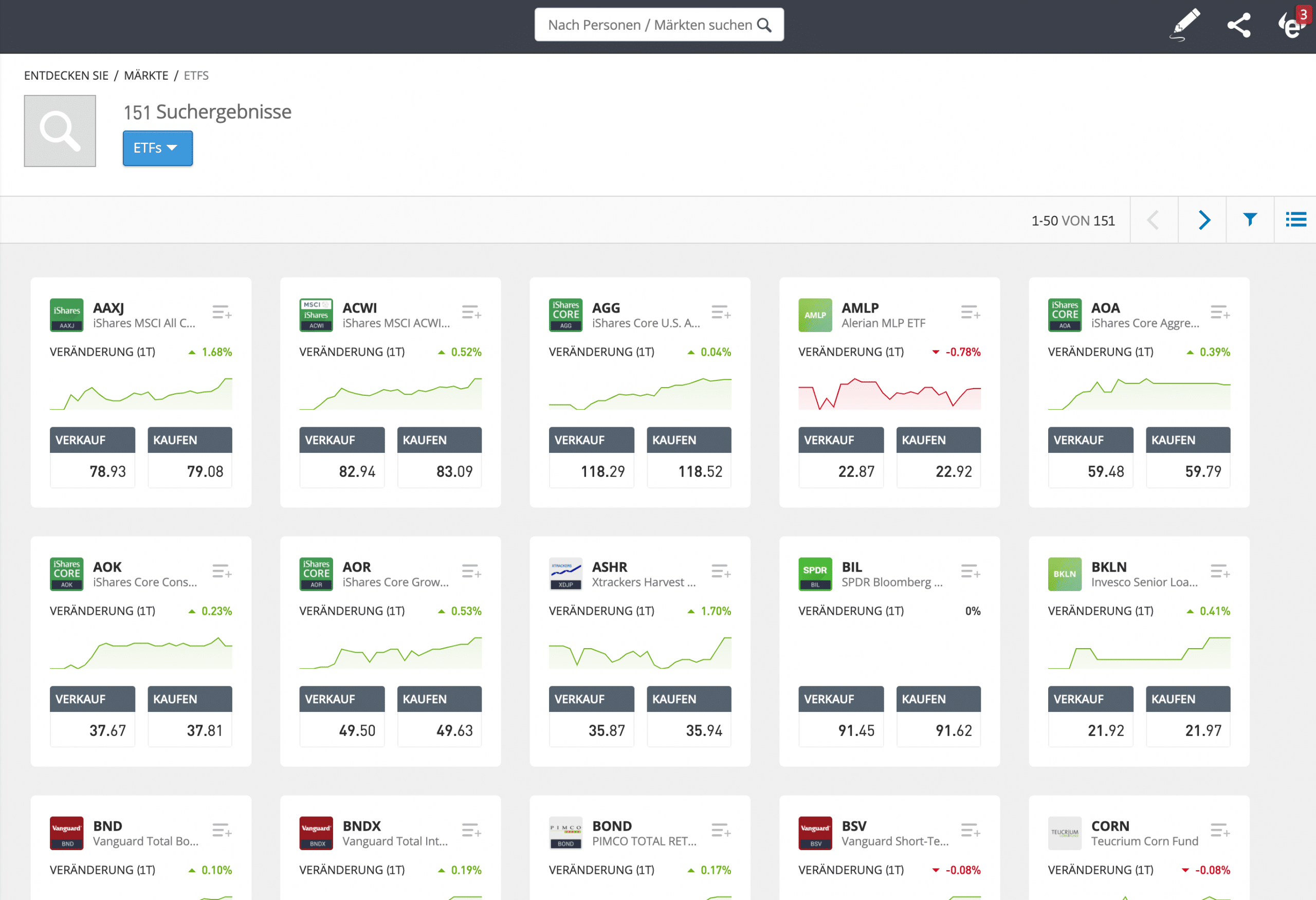Add CORN to watchlist icon
Screen dimensions: 1316x900
(x=1220, y=831)
